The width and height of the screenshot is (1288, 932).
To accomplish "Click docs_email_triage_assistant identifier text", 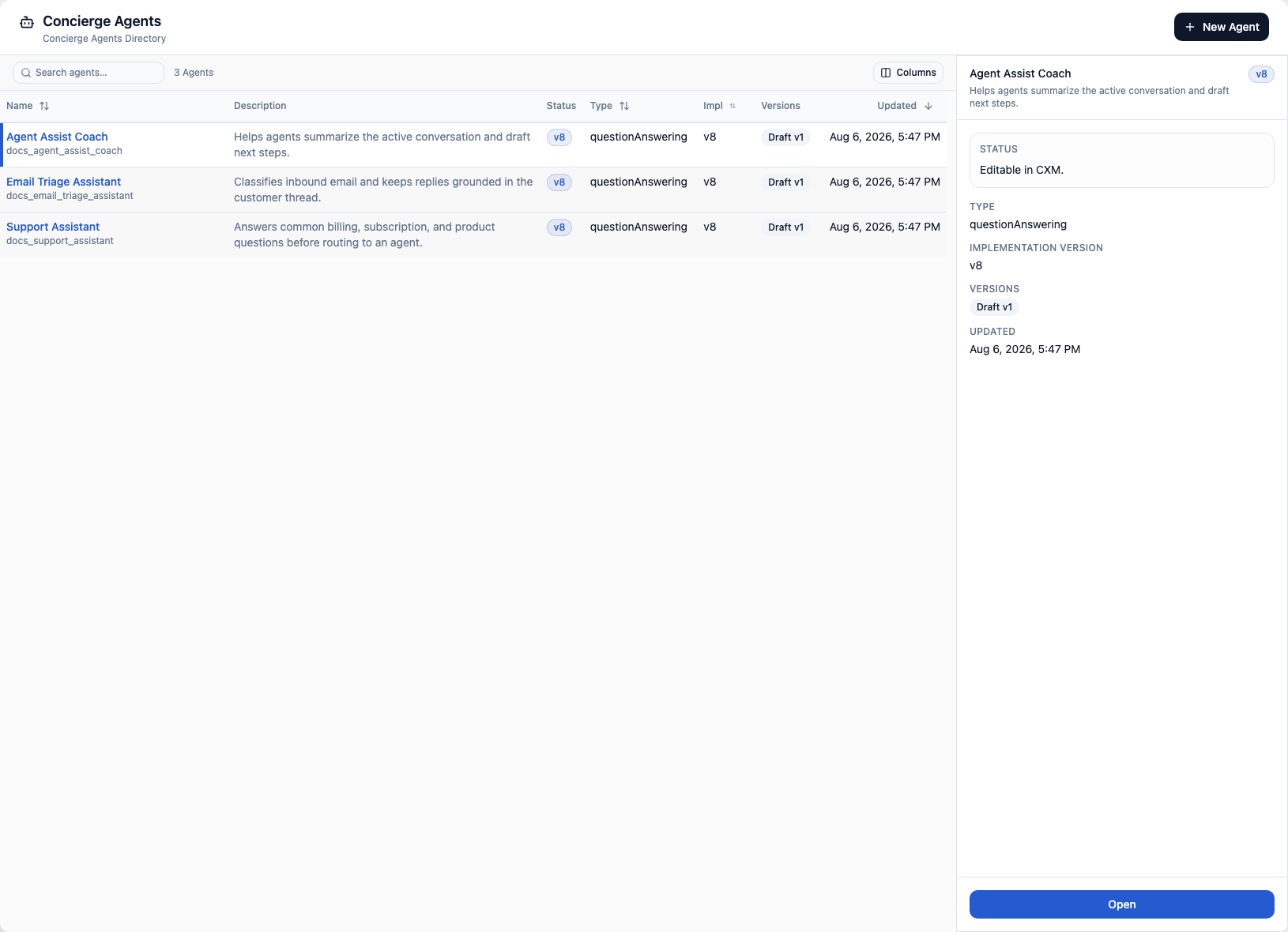I will [70, 196].
